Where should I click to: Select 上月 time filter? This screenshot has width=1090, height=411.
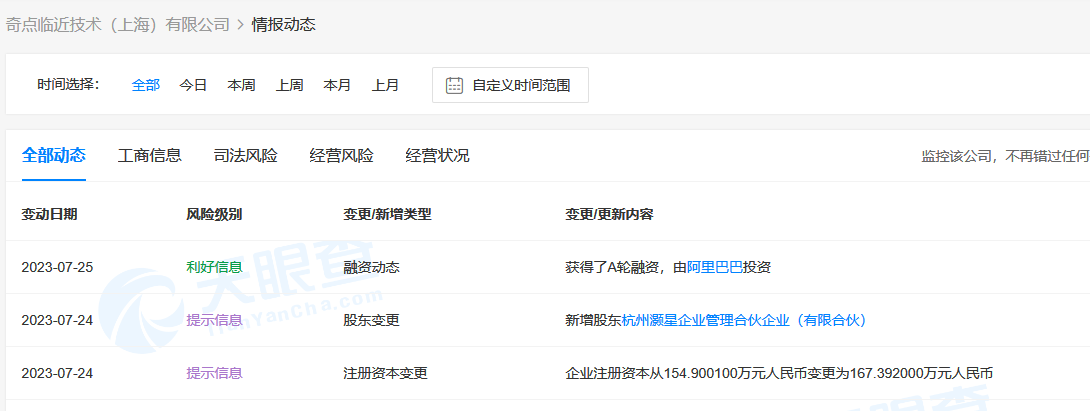(385, 86)
